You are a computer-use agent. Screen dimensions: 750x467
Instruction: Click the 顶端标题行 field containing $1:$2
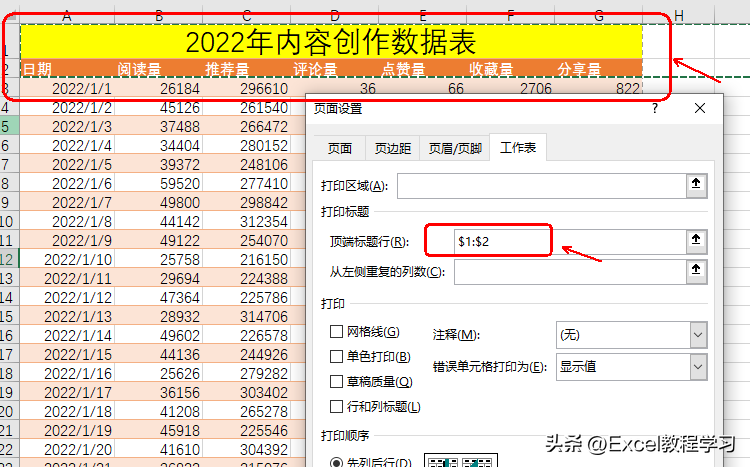pos(571,241)
